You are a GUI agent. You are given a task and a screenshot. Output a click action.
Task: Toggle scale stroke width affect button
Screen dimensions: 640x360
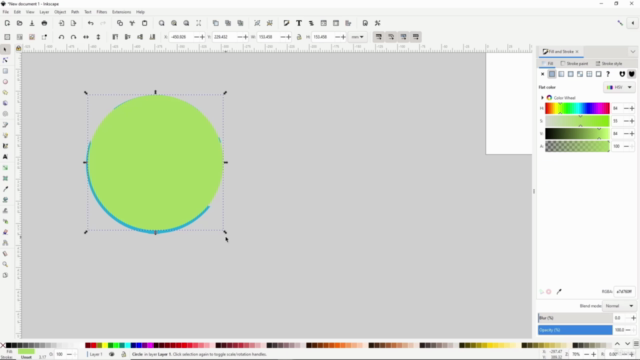pos(378,37)
